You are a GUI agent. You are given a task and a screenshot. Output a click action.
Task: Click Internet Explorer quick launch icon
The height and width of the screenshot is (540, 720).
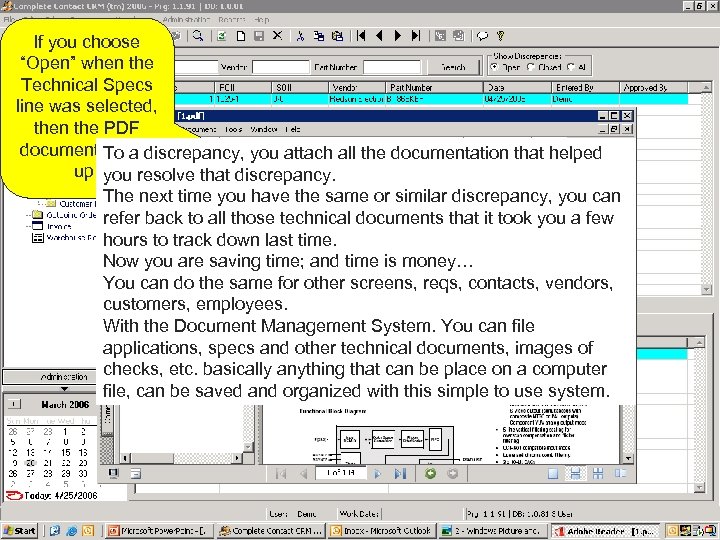tap(71, 531)
